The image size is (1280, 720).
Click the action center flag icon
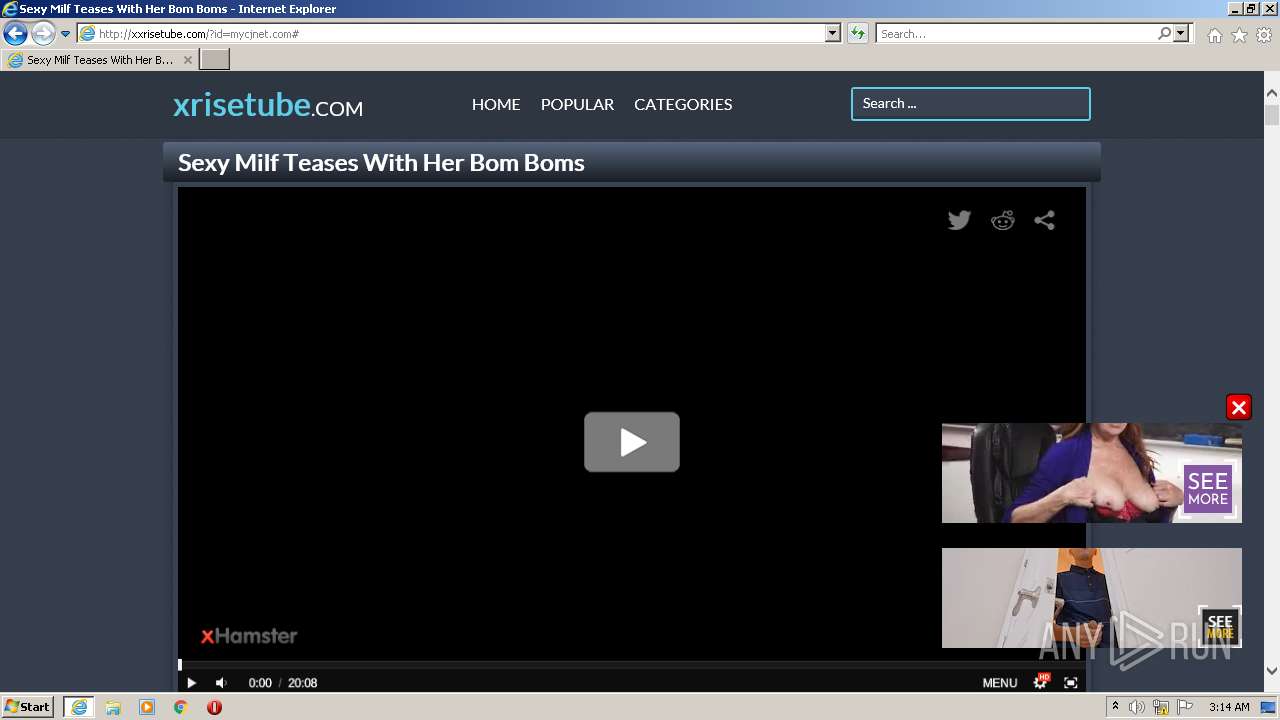tap(1185, 707)
